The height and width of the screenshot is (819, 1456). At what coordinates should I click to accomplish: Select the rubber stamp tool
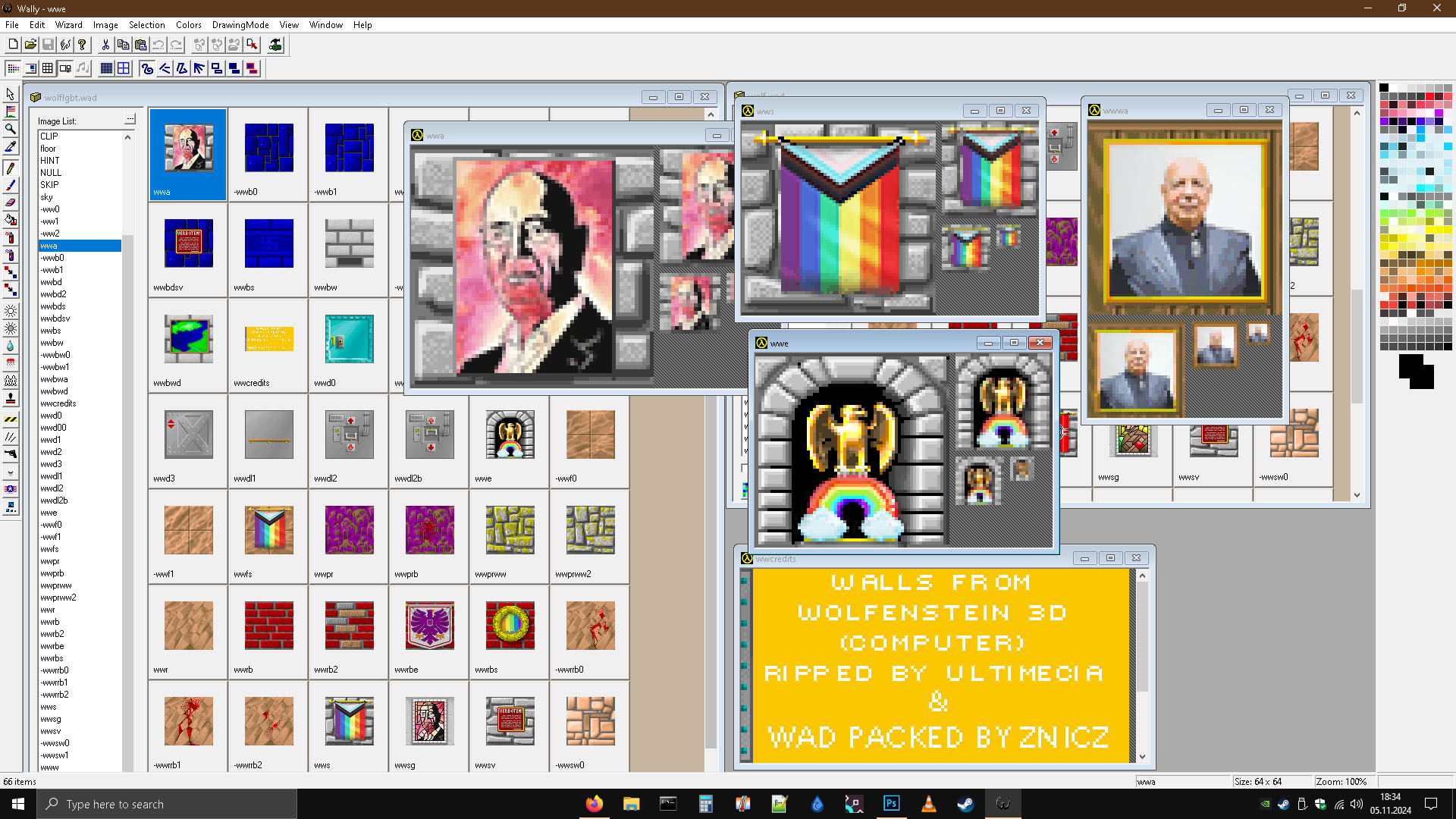click(x=11, y=398)
